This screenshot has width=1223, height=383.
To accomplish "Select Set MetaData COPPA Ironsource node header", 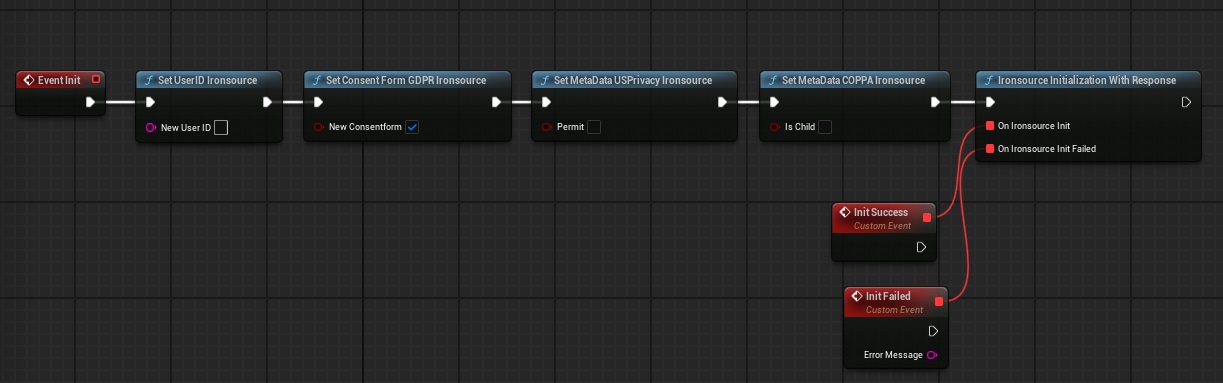I will pos(855,80).
